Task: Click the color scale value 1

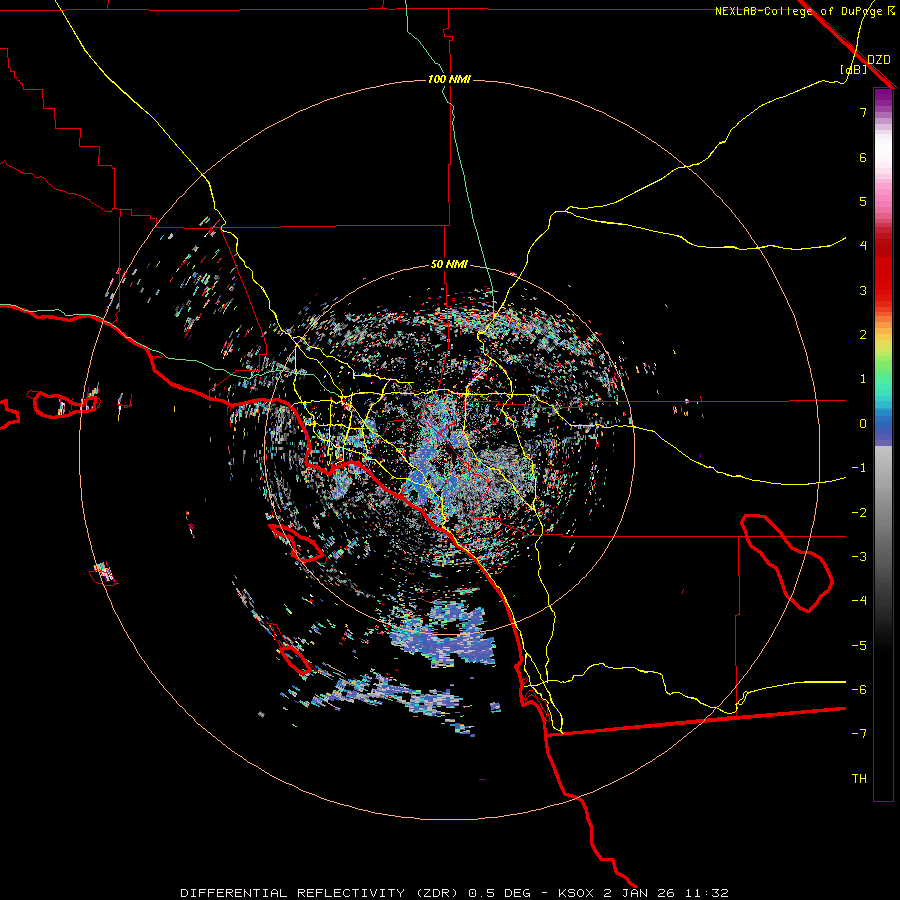Action: tap(863, 379)
